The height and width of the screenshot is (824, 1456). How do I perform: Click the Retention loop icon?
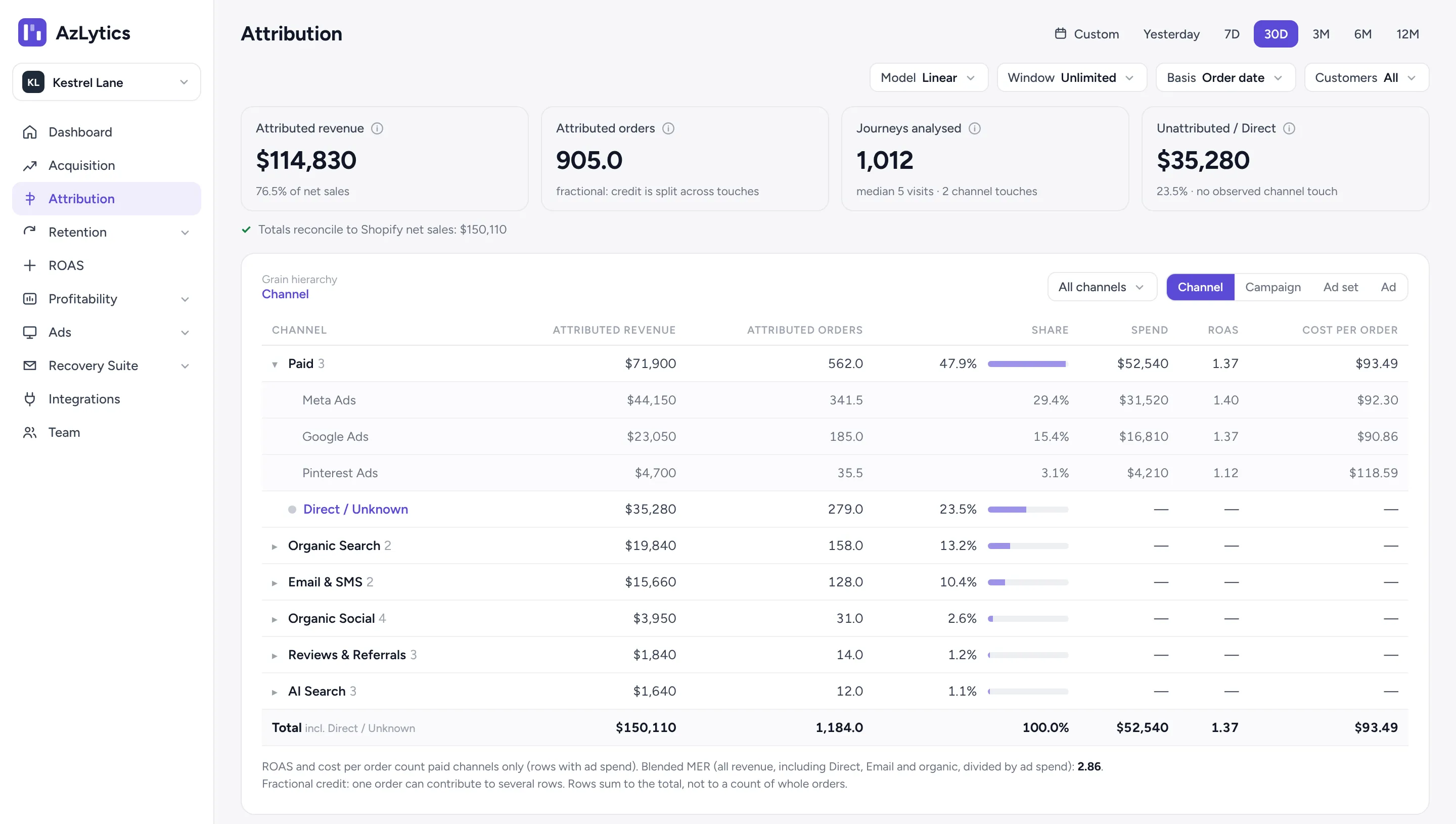point(30,232)
